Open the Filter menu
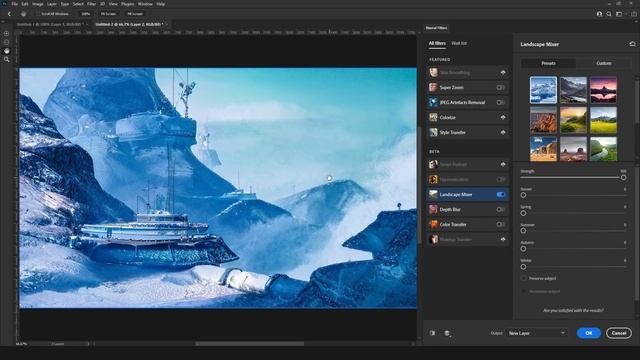This screenshot has height=360, width=640. [x=91, y=4]
